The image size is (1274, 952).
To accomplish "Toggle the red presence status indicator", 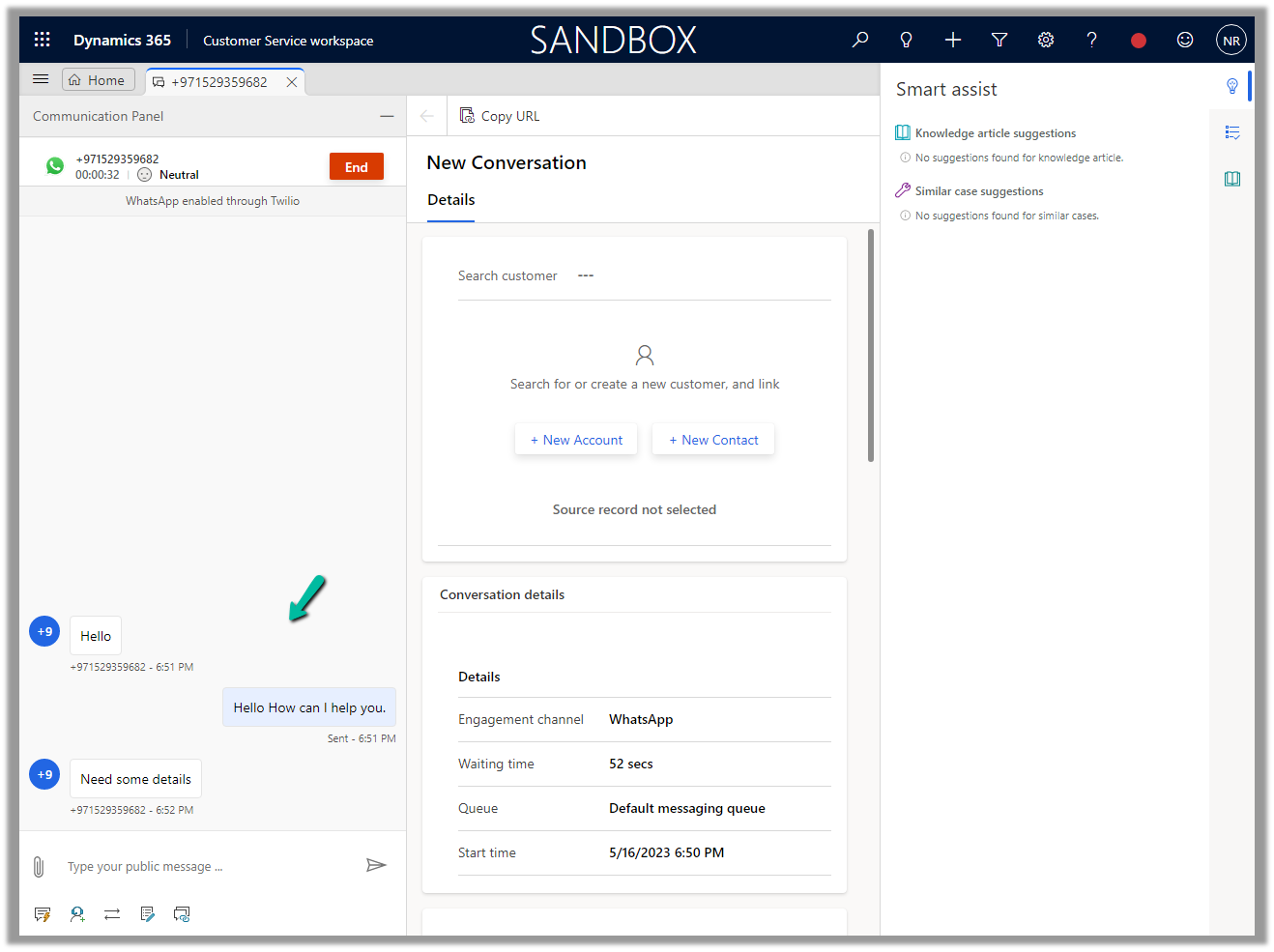I will (1139, 40).
